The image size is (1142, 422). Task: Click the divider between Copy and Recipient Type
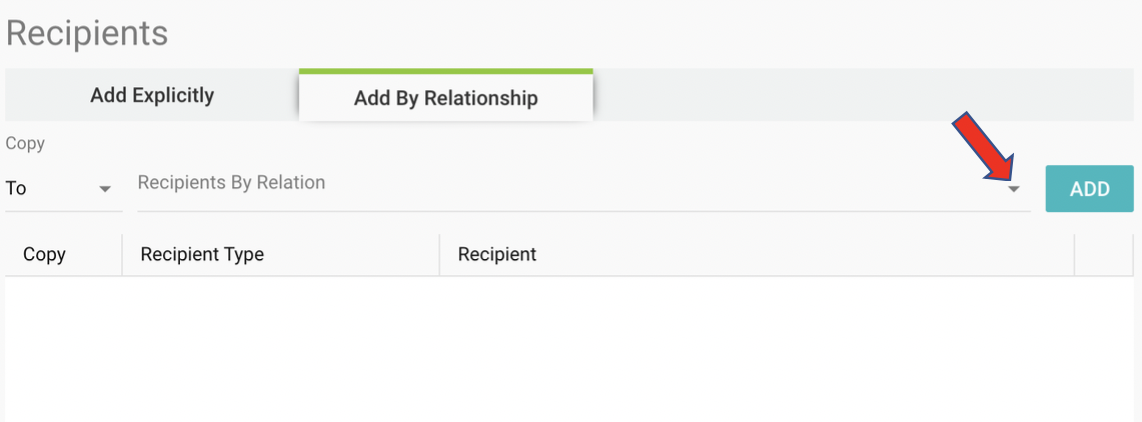click(122, 254)
